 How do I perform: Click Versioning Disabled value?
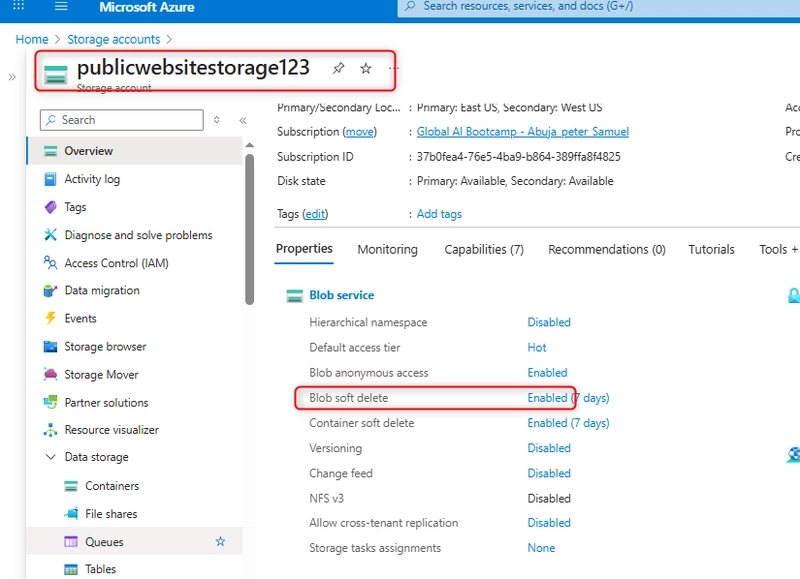(549, 448)
